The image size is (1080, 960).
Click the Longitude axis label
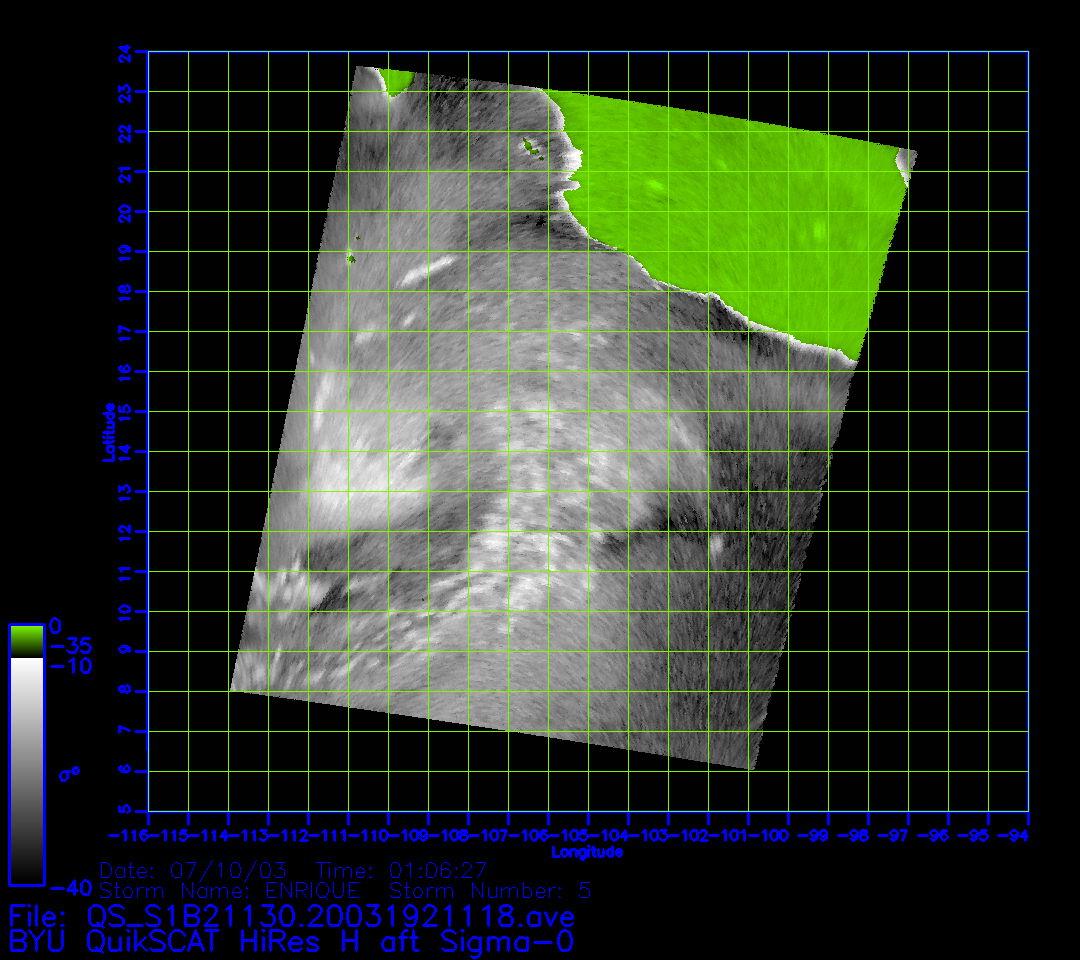588,852
